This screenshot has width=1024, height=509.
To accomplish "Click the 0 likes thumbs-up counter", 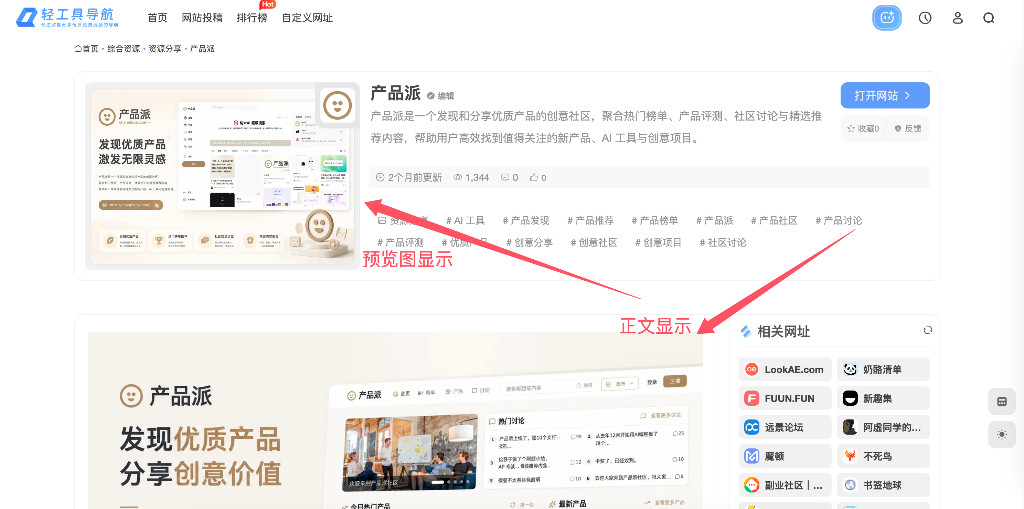I will [538, 177].
